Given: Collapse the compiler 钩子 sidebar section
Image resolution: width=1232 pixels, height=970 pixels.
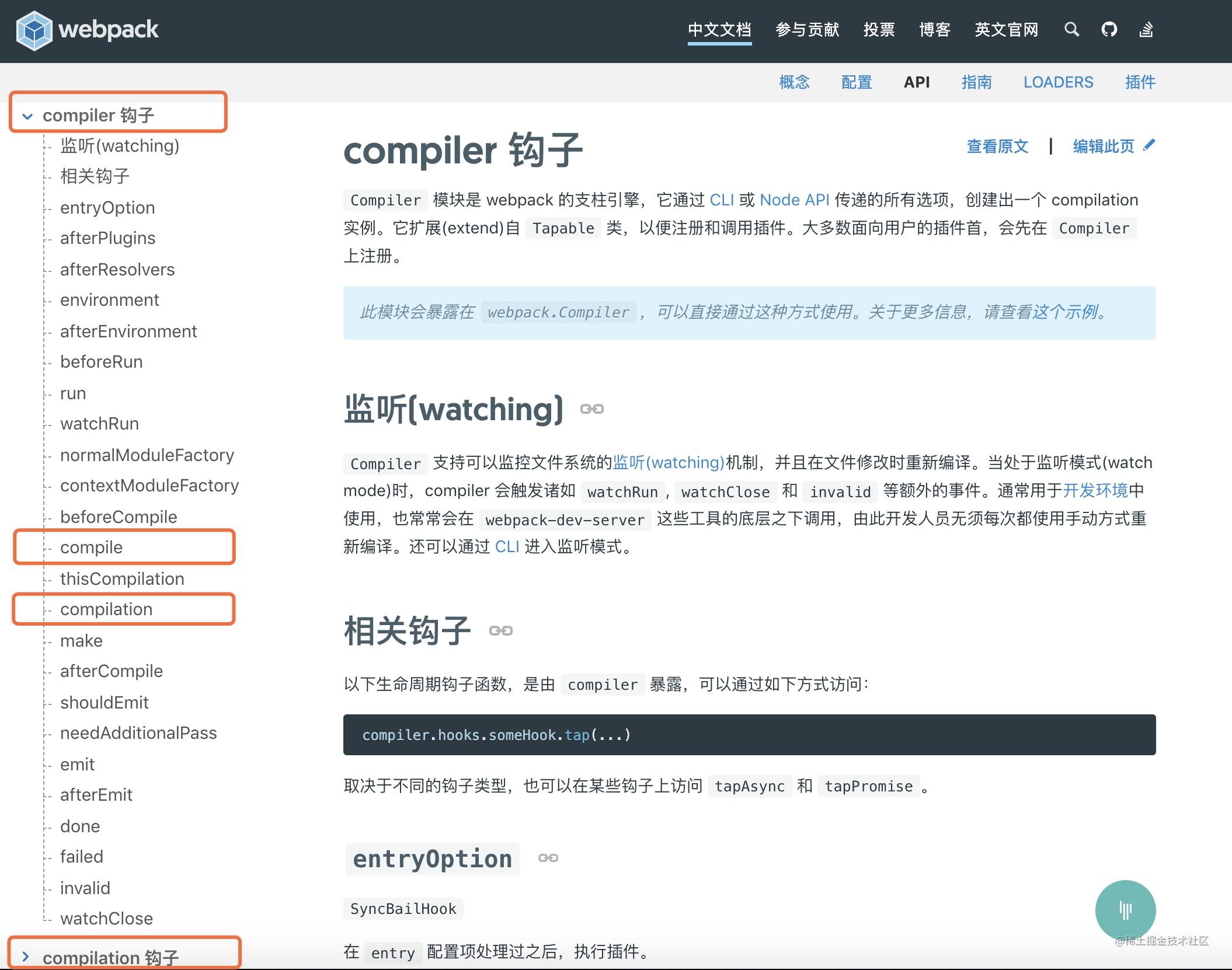Looking at the screenshot, I should coord(27,116).
